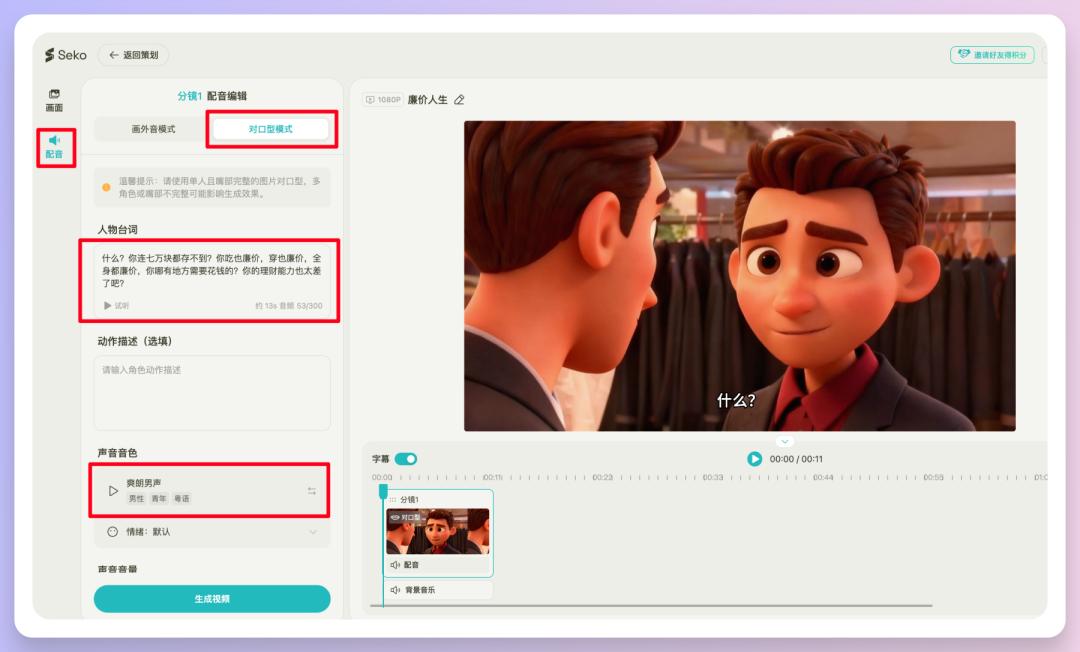The height and width of the screenshot is (652, 1080).
Task: Click the timeline horizontal scrollbar
Action: point(651,606)
